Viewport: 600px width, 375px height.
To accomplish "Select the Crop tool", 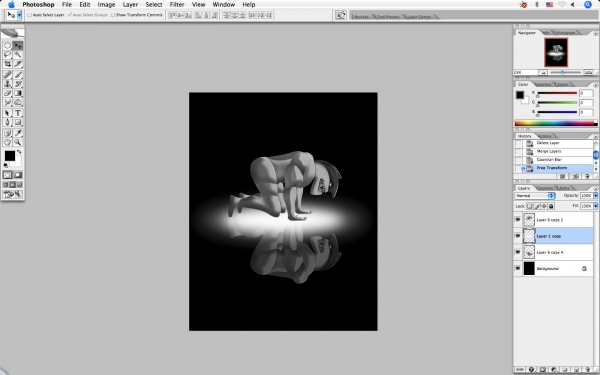I will (7, 64).
